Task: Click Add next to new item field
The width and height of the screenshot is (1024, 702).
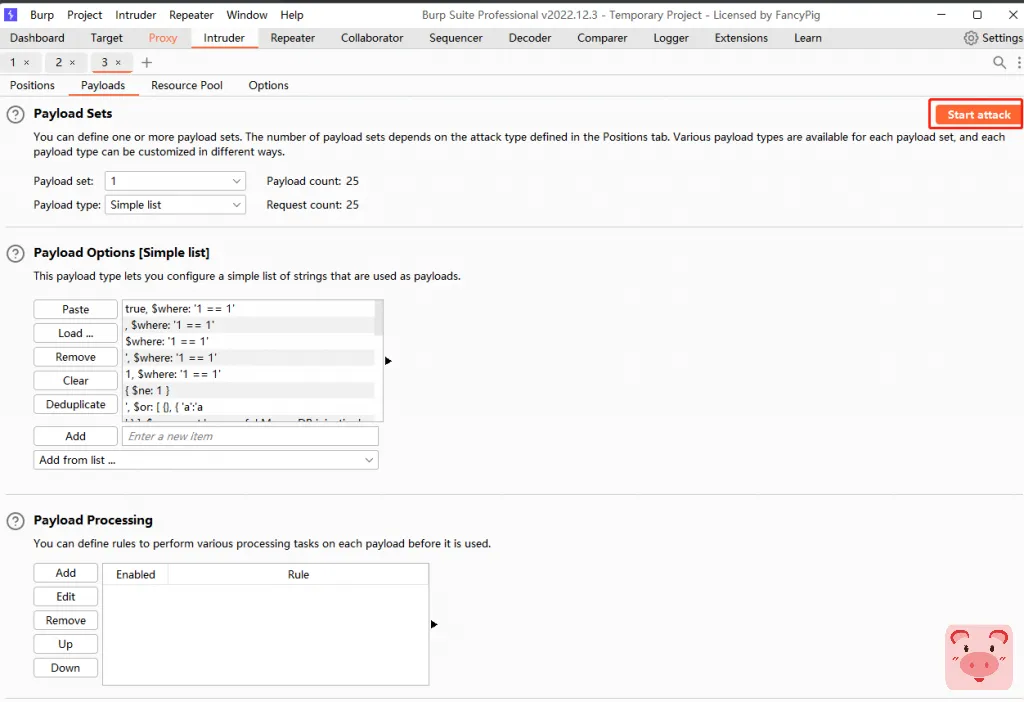Action: point(76,436)
